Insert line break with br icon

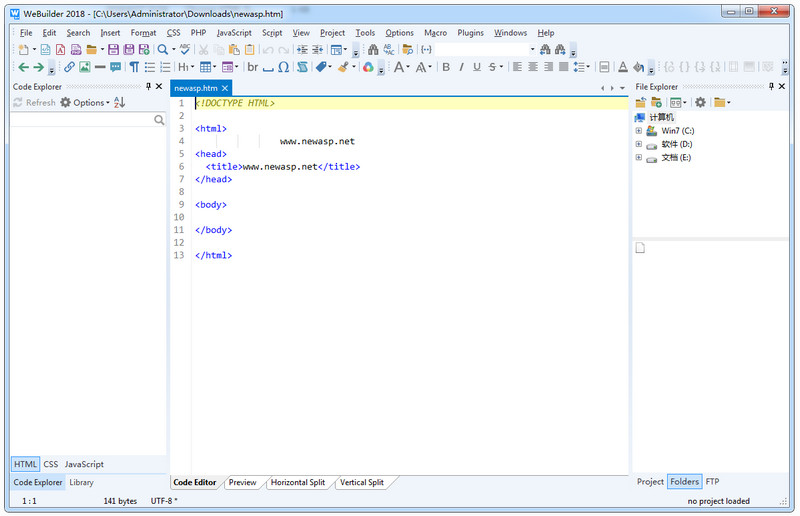[x=253, y=67]
